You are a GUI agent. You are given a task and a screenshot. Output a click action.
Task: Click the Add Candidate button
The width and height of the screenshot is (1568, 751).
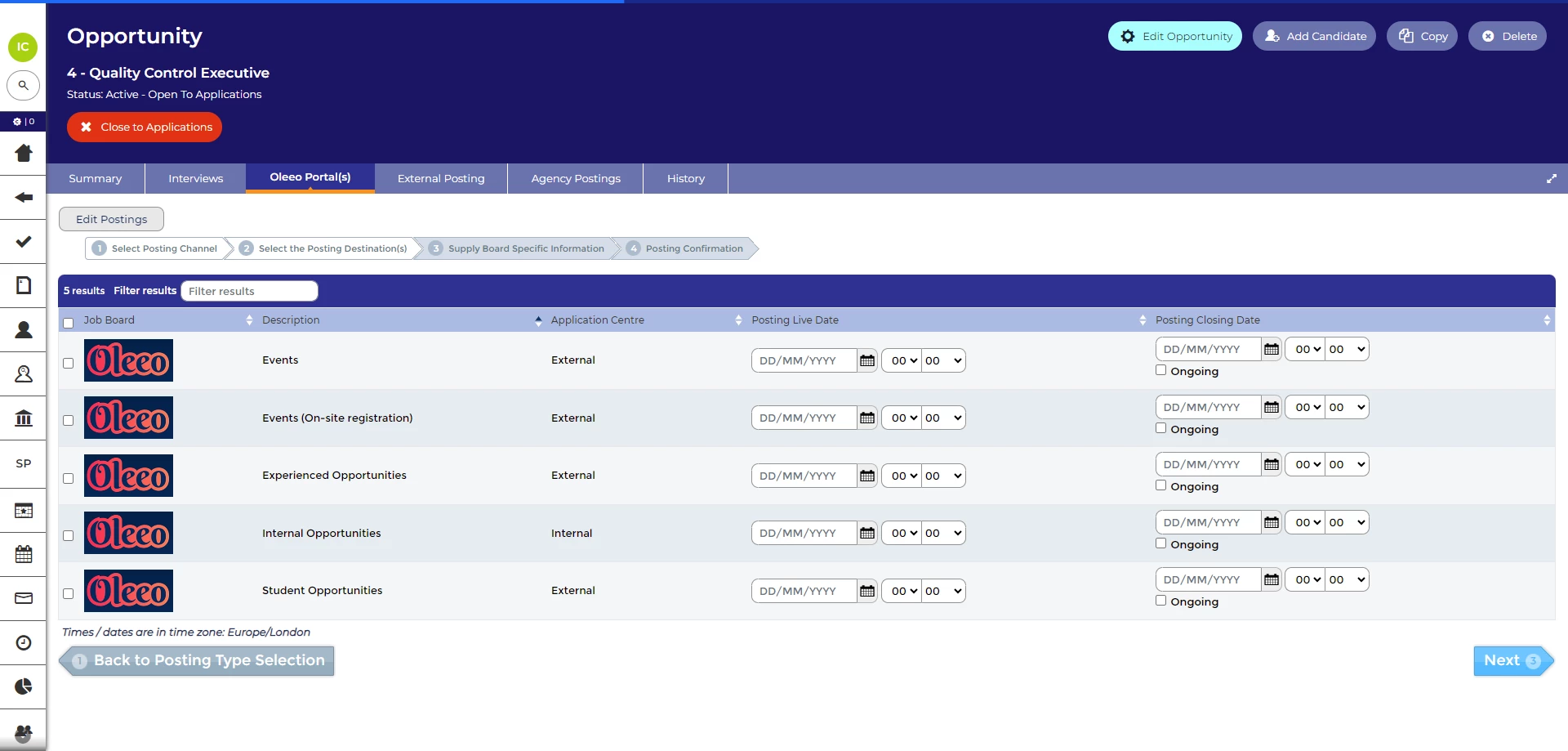1315,36
